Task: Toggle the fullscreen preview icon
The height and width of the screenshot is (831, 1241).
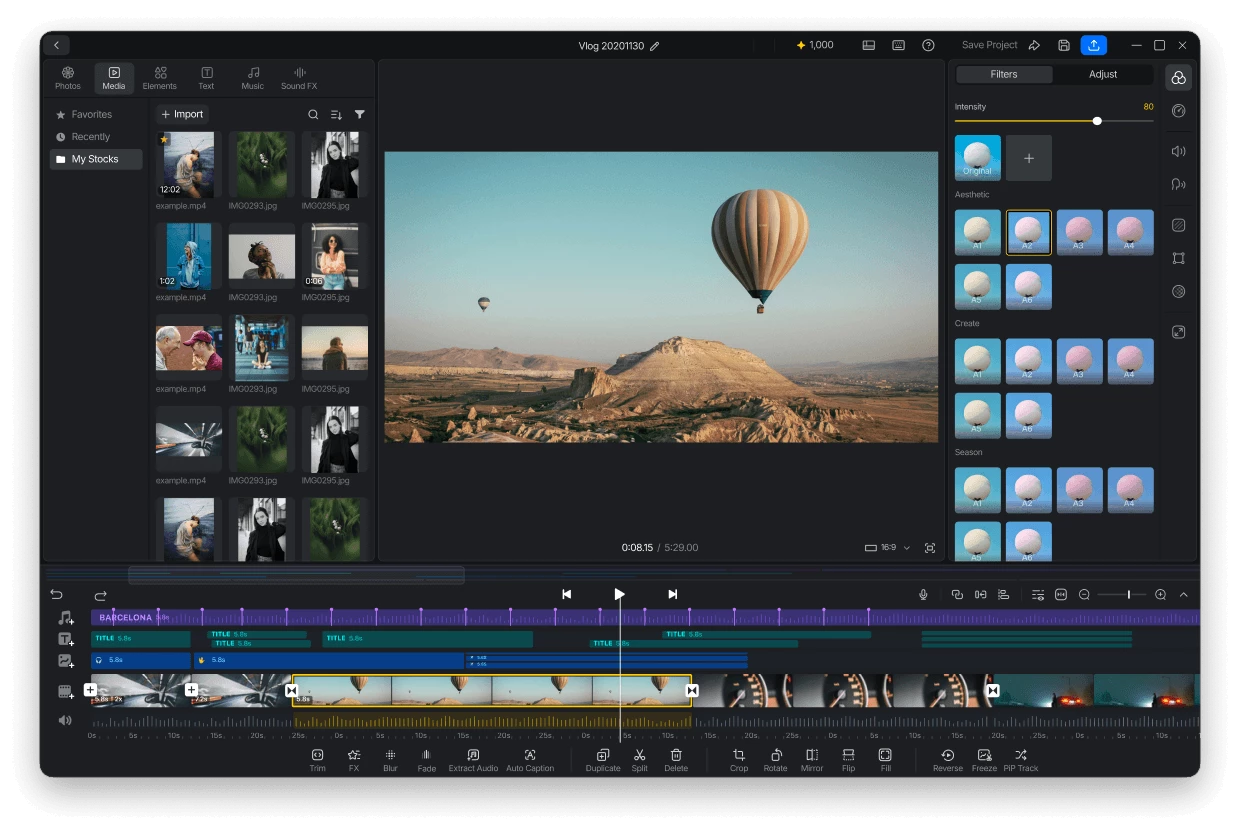Action: [930, 548]
